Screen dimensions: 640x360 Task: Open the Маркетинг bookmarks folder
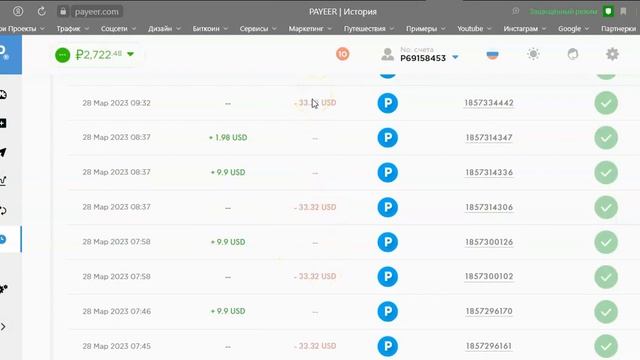310,29
